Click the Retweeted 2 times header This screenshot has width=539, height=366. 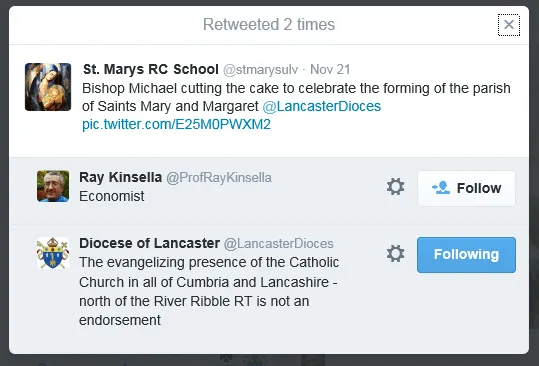(269, 25)
